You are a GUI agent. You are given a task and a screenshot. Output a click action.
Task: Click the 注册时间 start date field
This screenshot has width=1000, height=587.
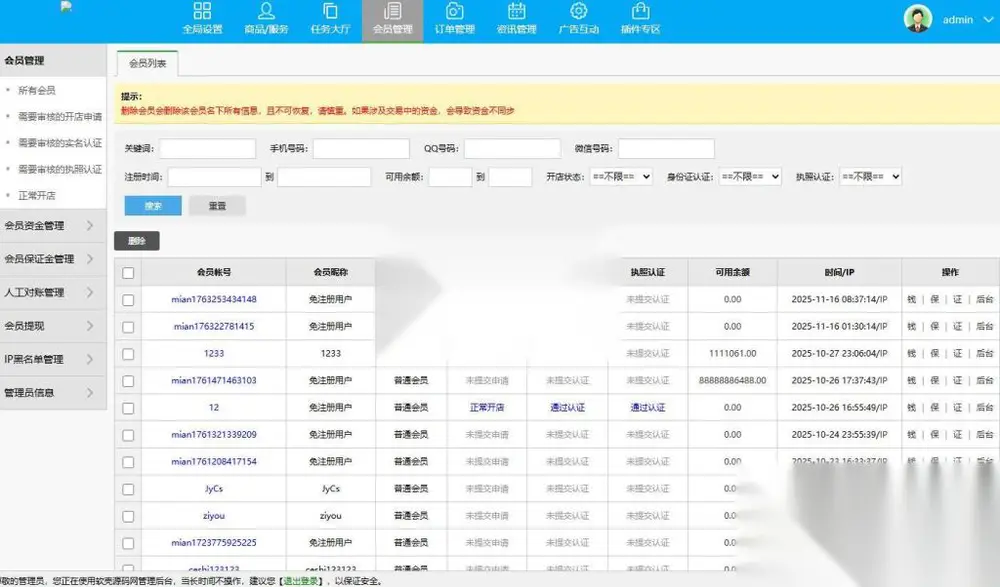[214, 177]
